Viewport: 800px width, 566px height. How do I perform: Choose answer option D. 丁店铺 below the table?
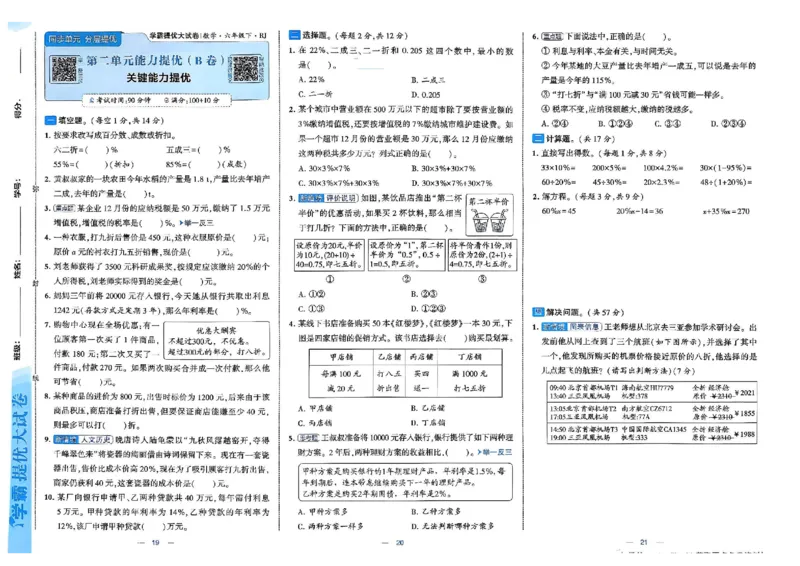point(428,423)
